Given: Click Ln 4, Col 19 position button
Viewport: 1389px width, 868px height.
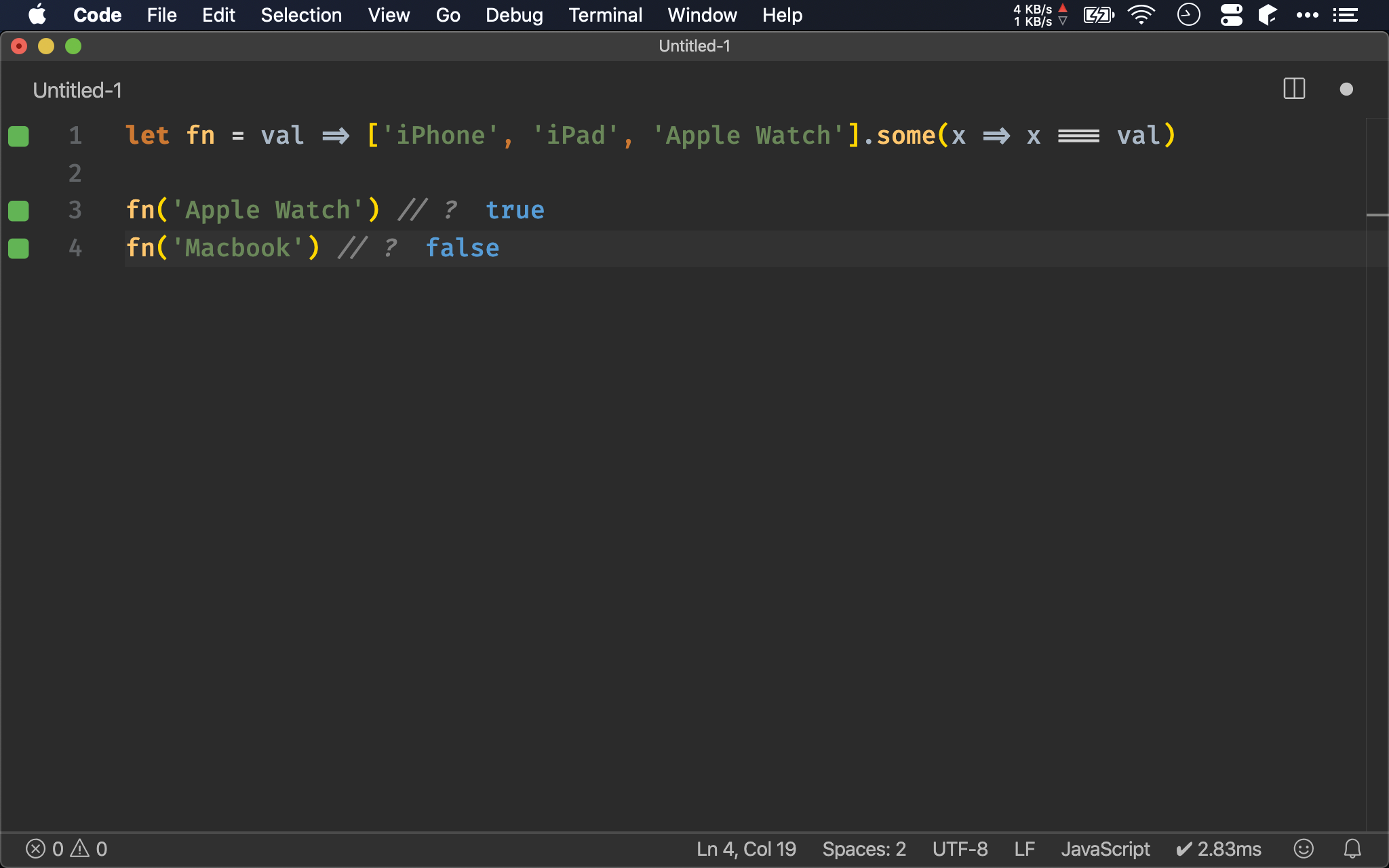Looking at the screenshot, I should [x=746, y=849].
